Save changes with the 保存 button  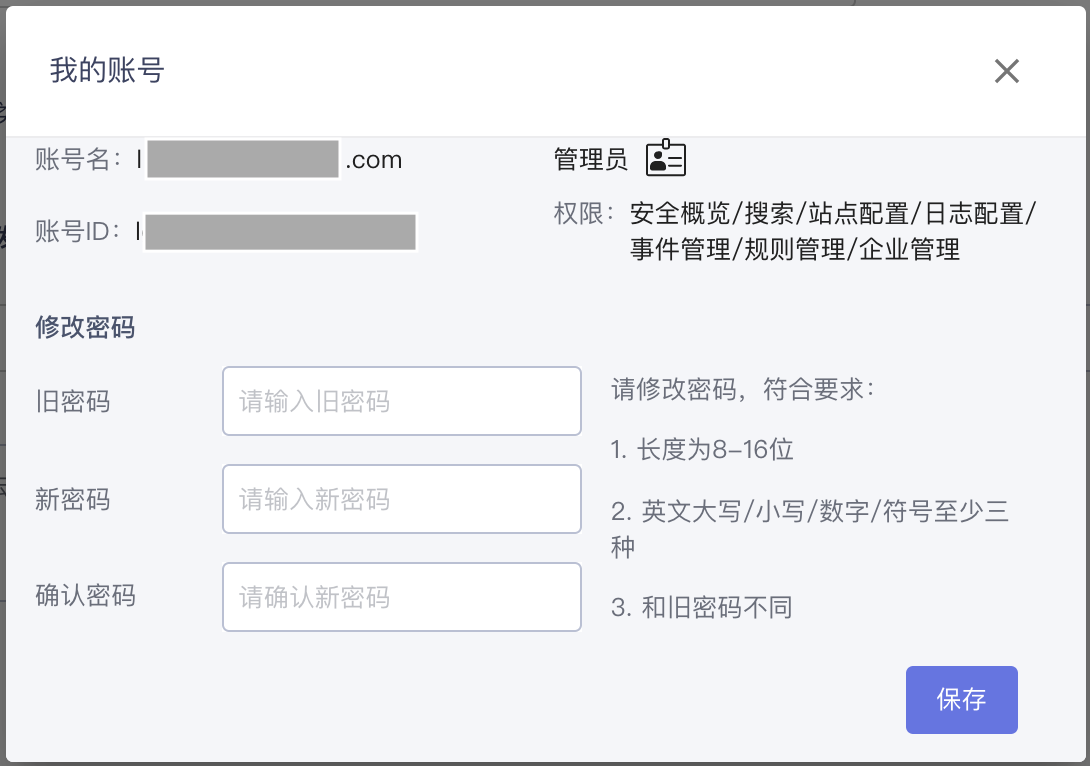(961, 699)
